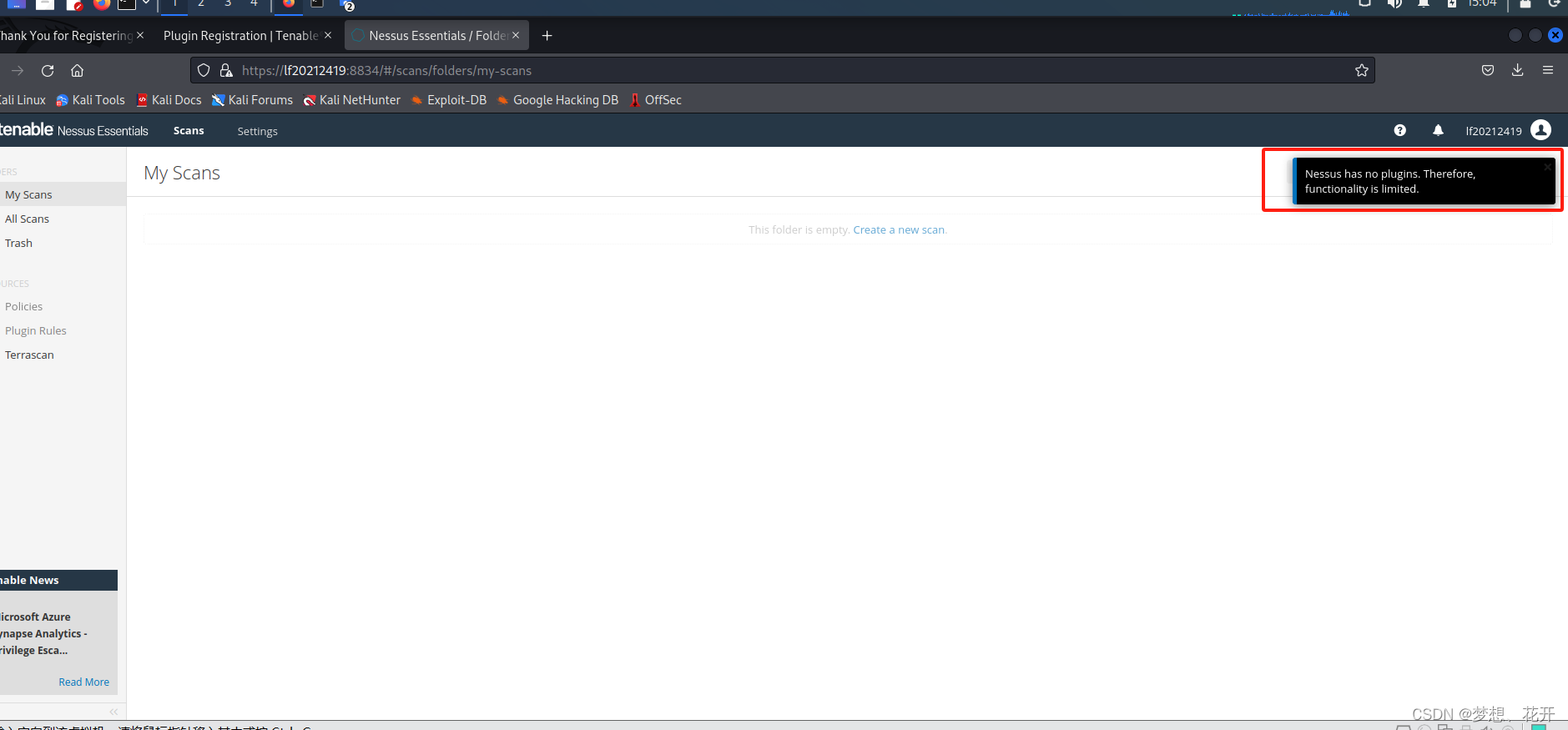The width and height of the screenshot is (1568, 730).
Task: Click the volume icon in system panel
Action: [1394, 3]
